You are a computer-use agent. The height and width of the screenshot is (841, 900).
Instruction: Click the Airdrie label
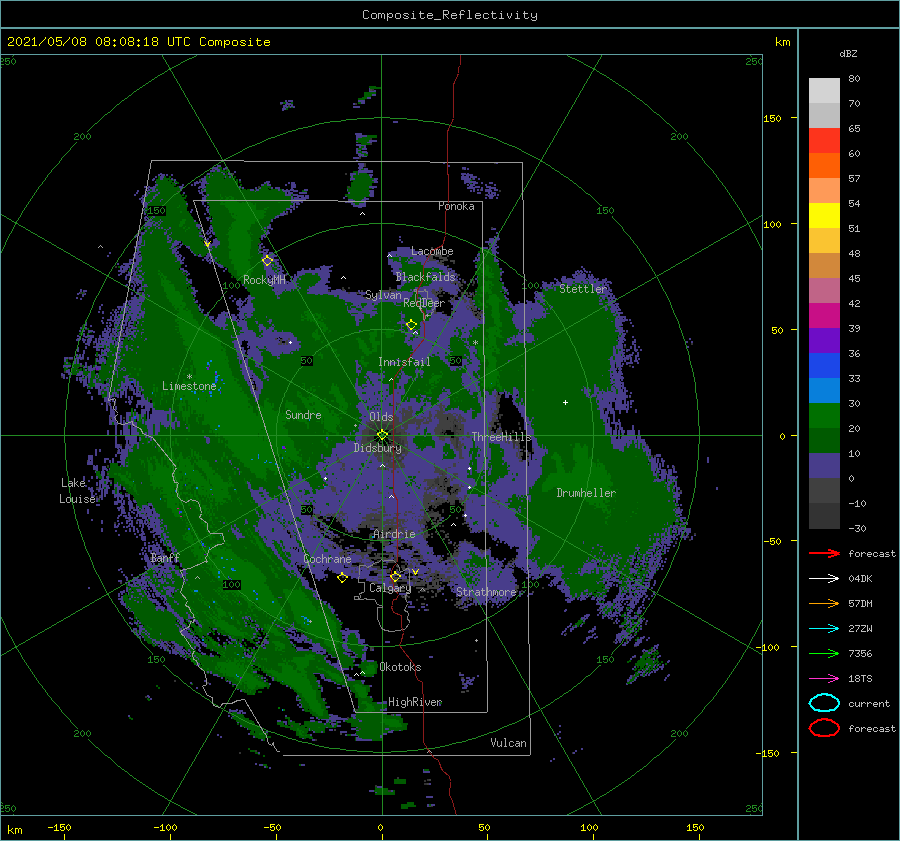[x=394, y=534]
